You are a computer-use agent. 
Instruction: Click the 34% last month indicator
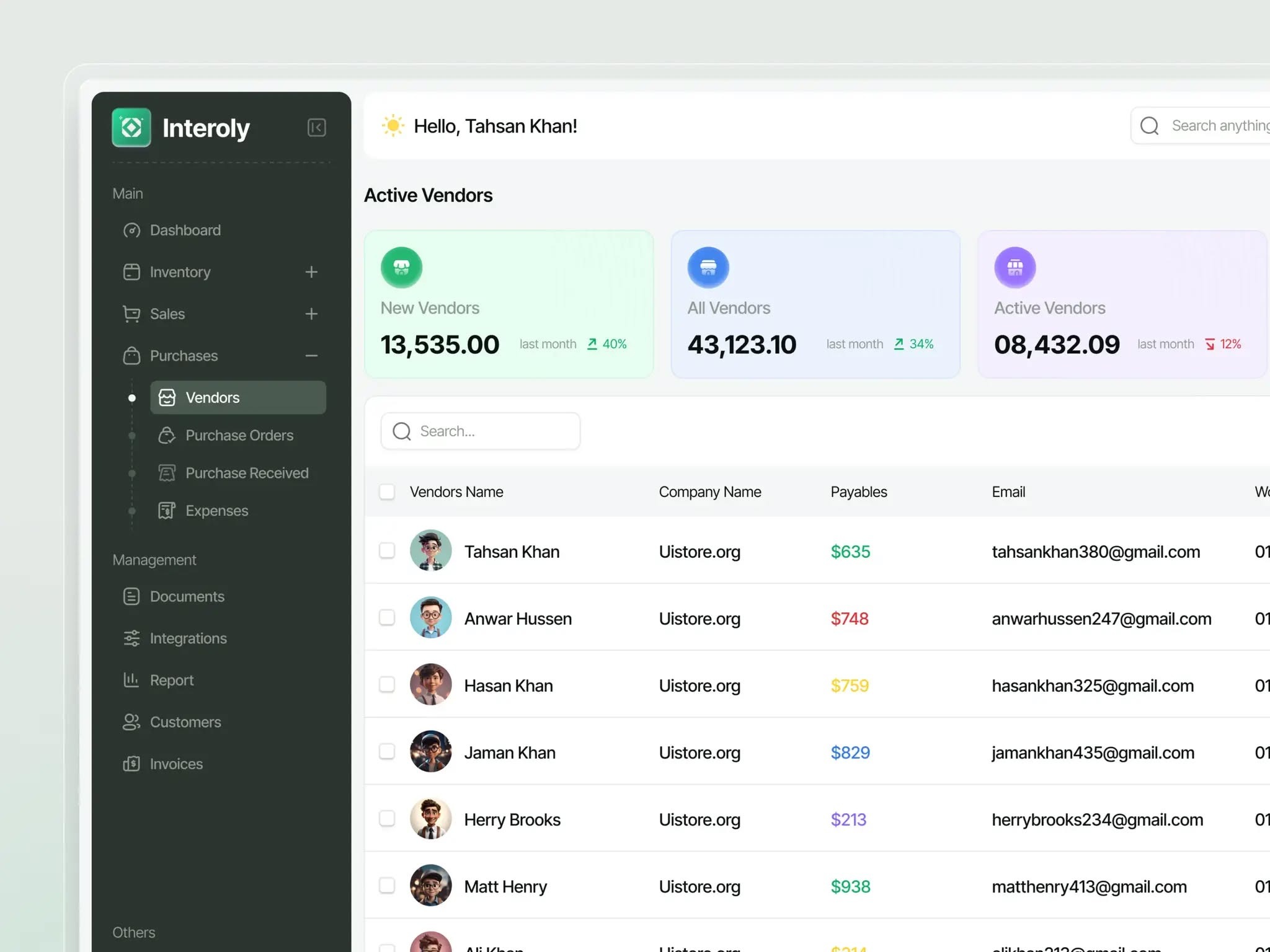pos(914,344)
